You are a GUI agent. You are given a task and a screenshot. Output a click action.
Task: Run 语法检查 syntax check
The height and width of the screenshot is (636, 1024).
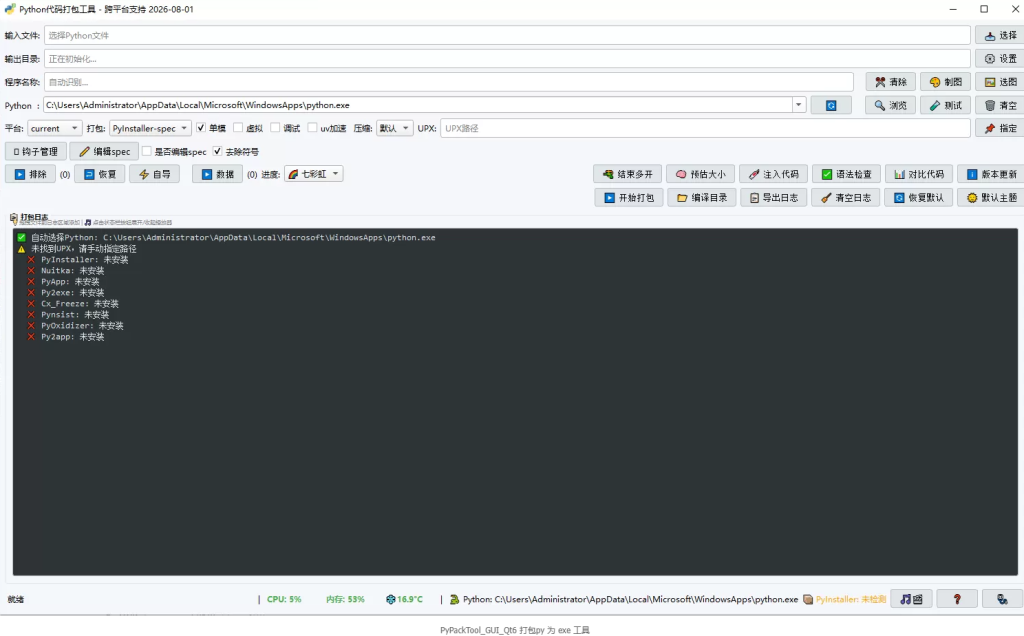[846, 174]
